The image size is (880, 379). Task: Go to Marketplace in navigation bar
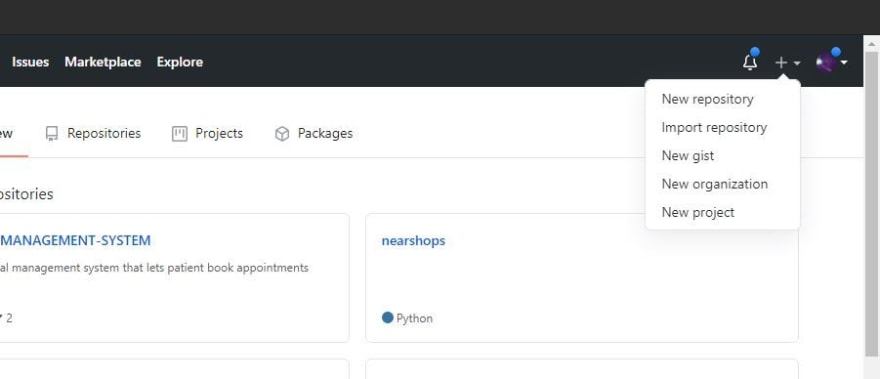(103, 62)
